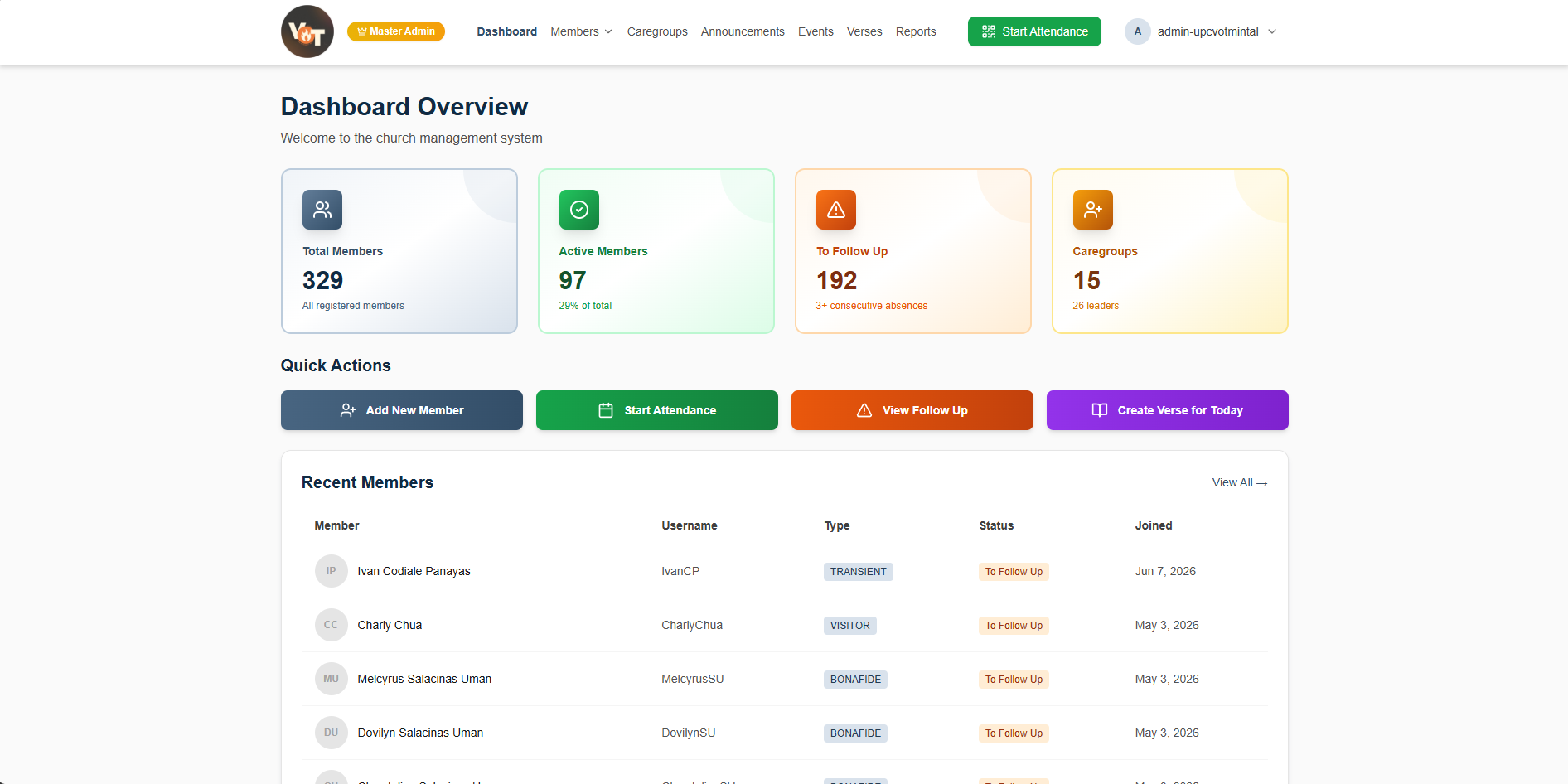The image size is (1568, 784).
Task: Click member name Dovilyn Salacinas Uman
Action: pyautogui.click(x=420, y=733)
